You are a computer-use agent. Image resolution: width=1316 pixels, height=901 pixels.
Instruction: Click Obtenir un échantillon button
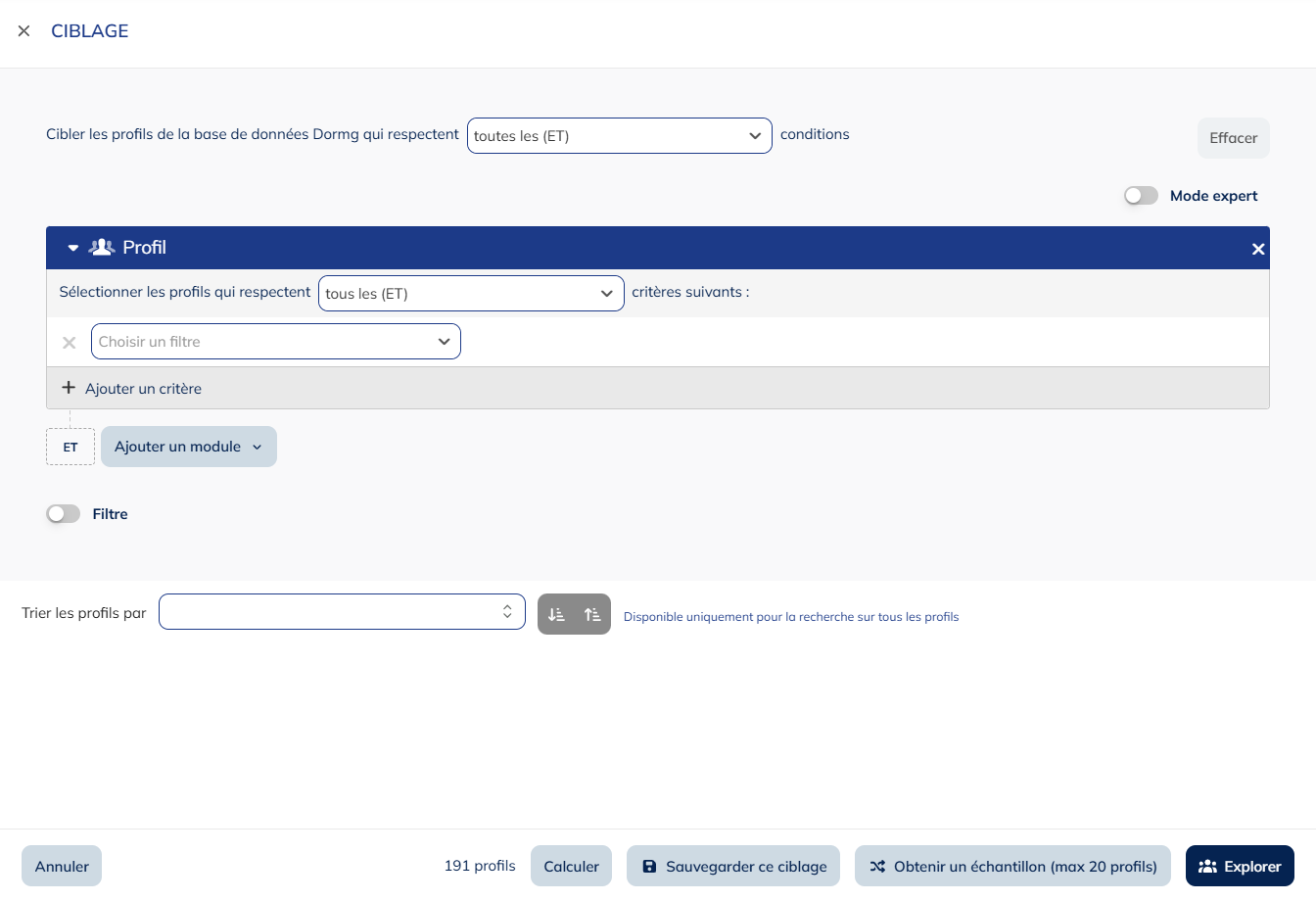coord(1012,867)
